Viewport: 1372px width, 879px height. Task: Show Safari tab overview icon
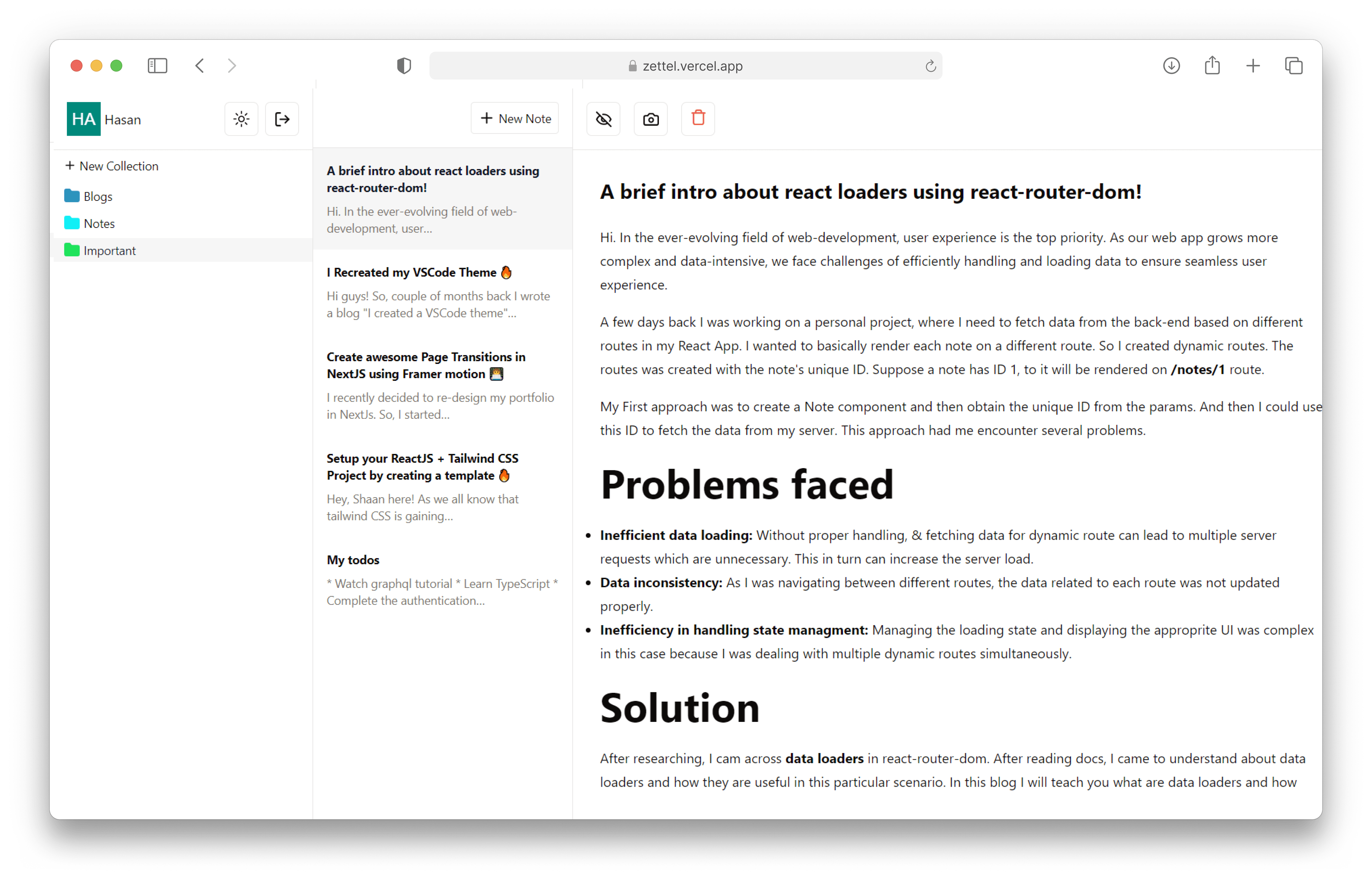pos(1293,66)
